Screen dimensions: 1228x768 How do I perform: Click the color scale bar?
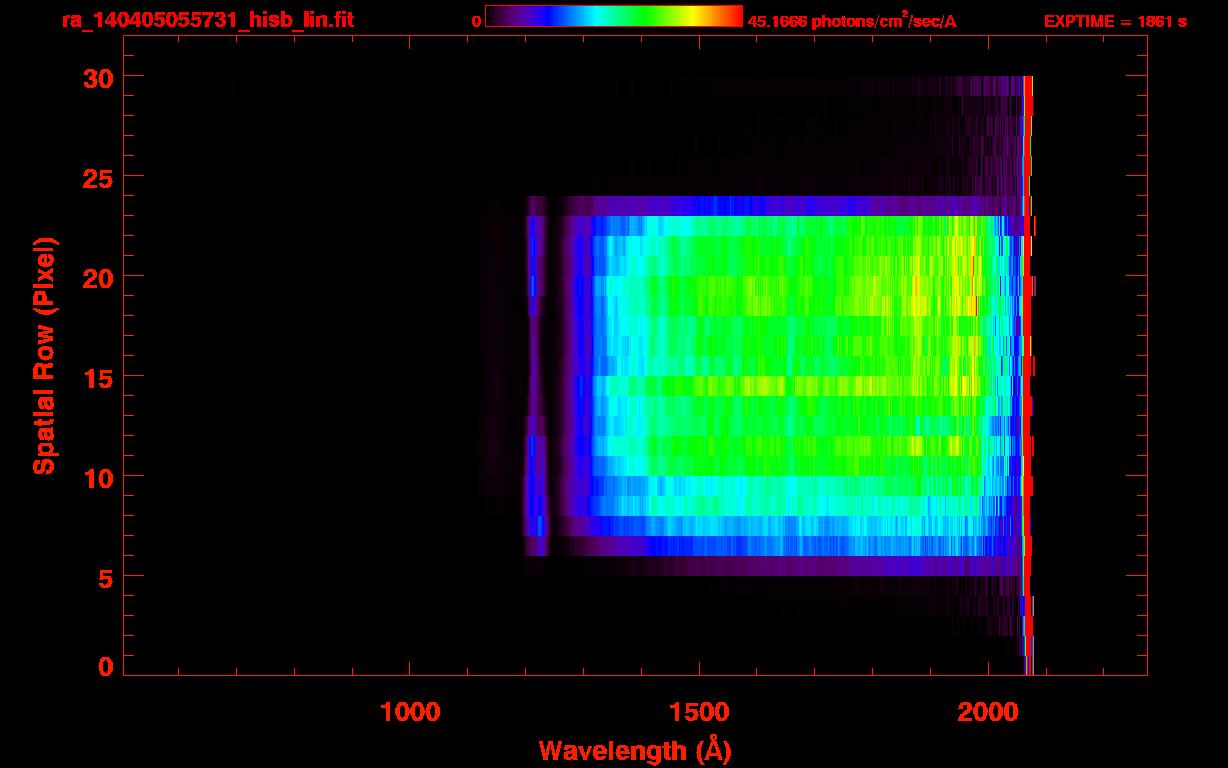pyautogui.click(x=614, y=17)
